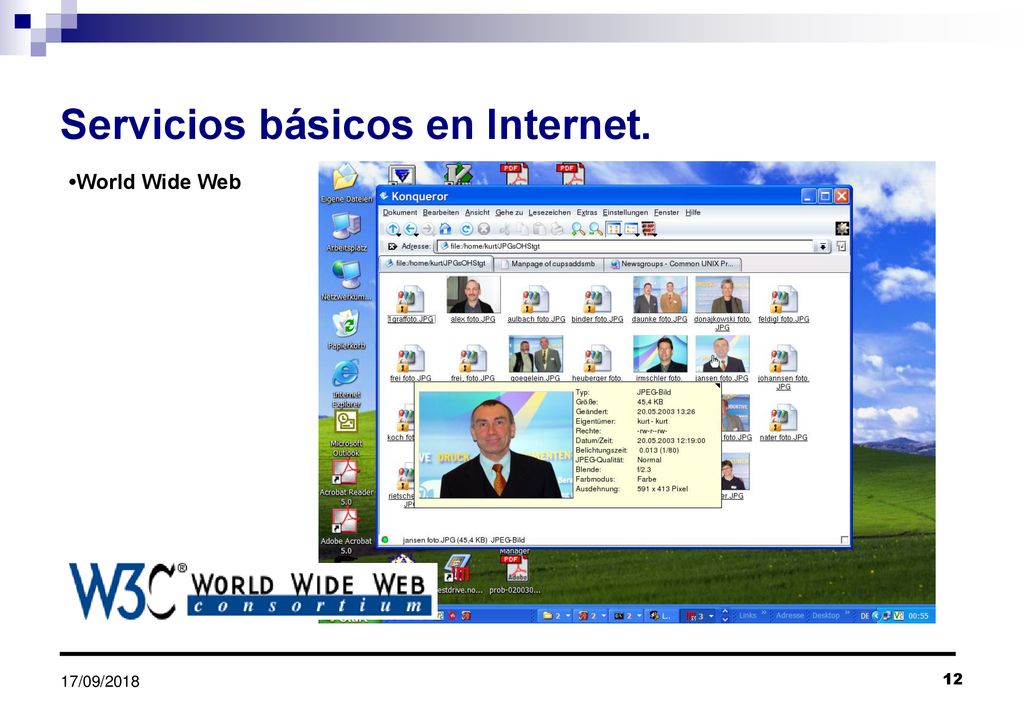Toggle the link-view checkbox in Konqueror status bar
Viewport: 1024px width, 709px height.
tap(844, 540)
